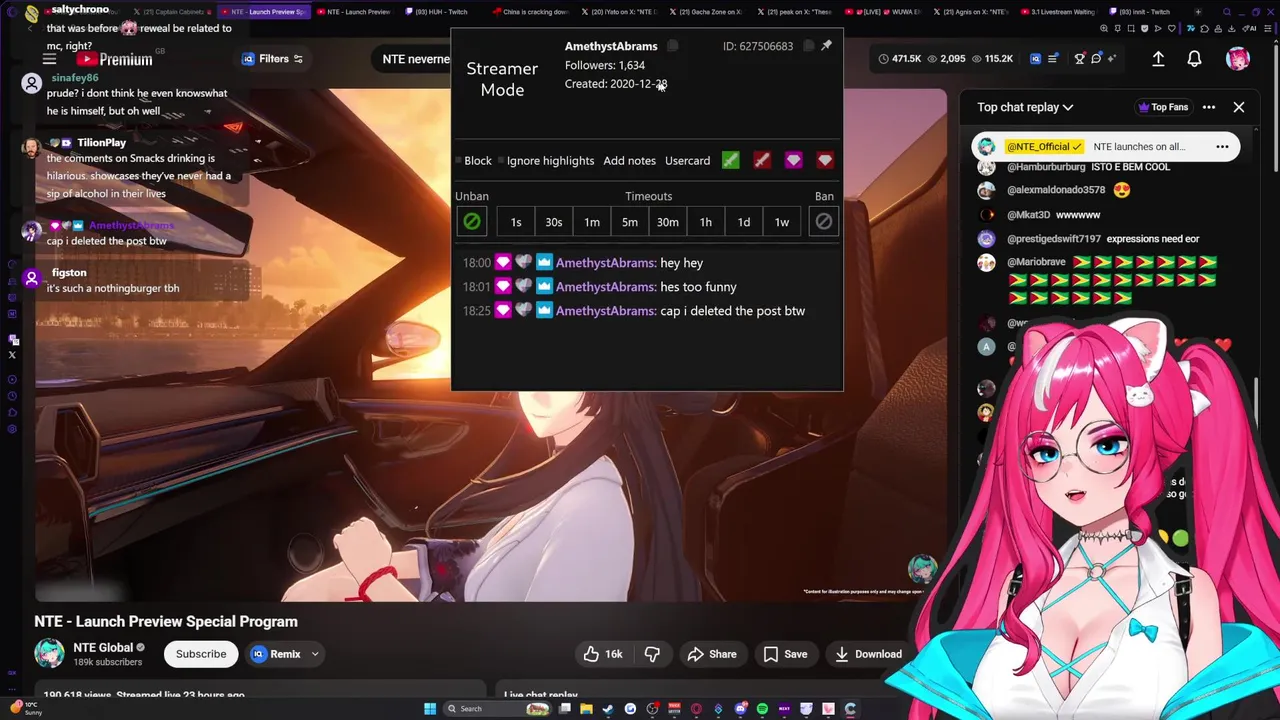
Task: Click username TilionPlay in left chat overlay
Action: 101,143
